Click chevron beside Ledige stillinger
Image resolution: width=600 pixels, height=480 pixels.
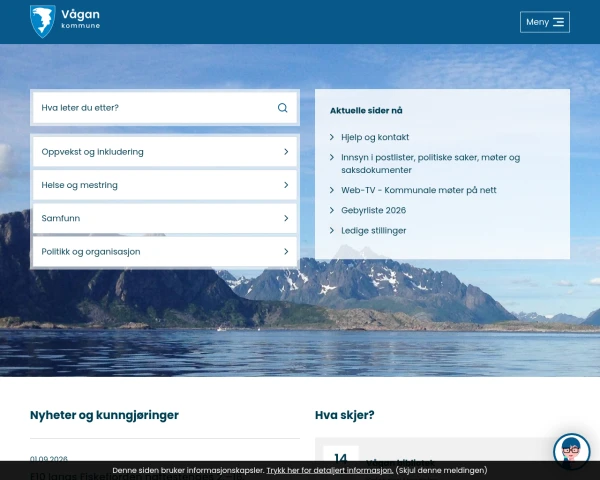[332, 230]
